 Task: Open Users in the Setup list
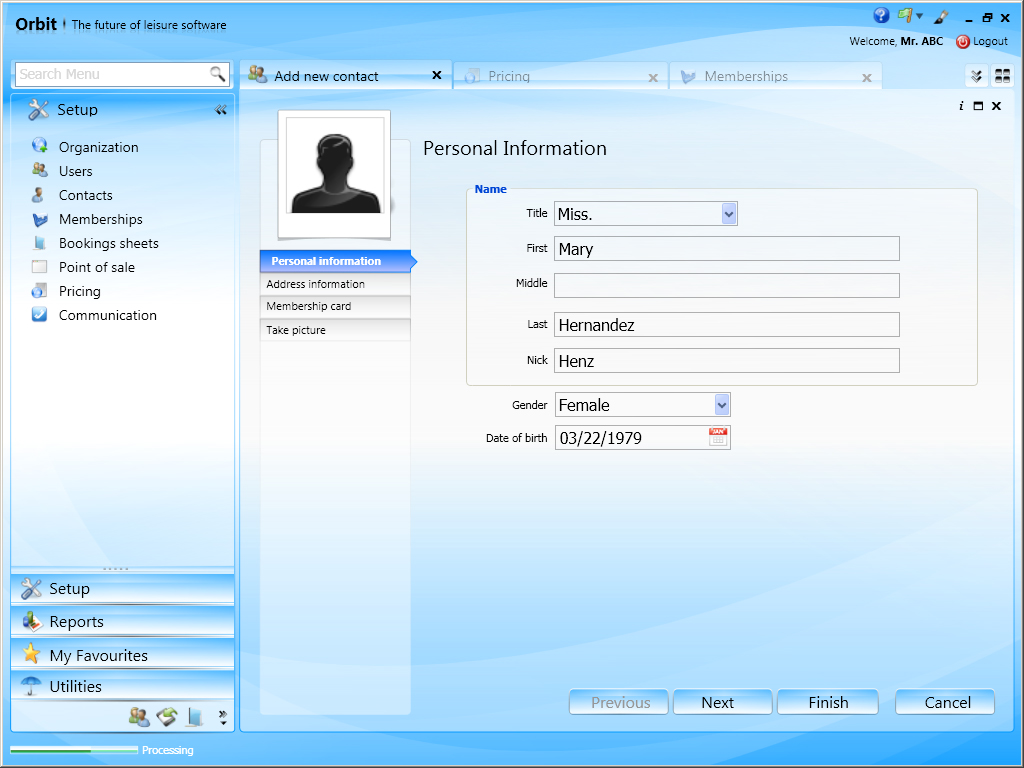76,171
